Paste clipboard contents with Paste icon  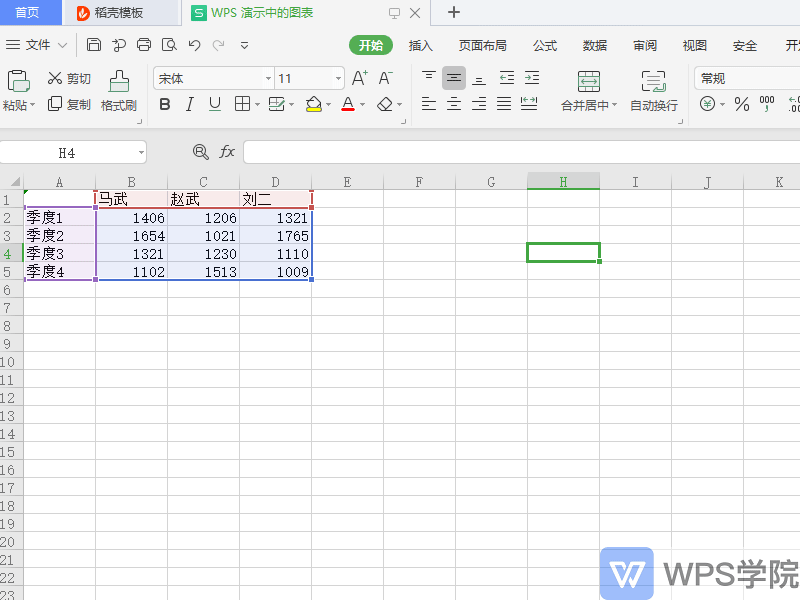point(18,82)
